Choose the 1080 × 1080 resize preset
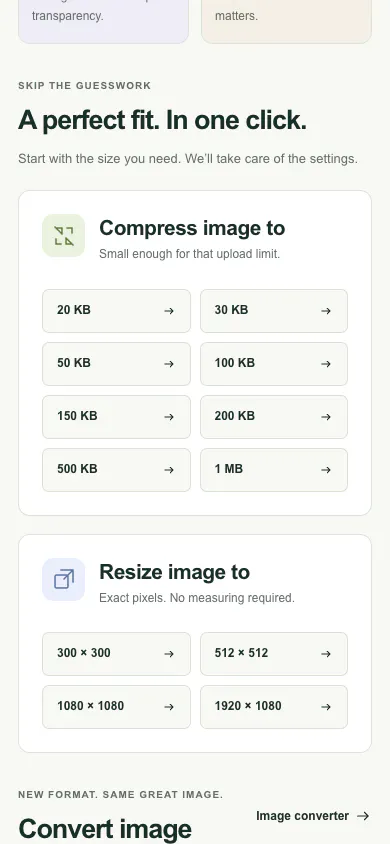The image size is (390, 844). coord(116,707)
